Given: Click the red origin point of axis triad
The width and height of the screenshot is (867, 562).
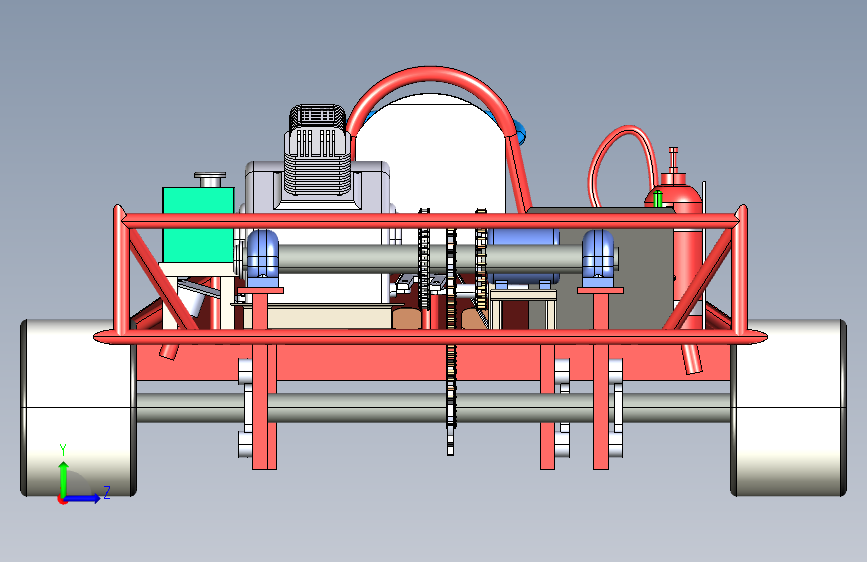Looking at the screenshot, I should click(62, 500).
